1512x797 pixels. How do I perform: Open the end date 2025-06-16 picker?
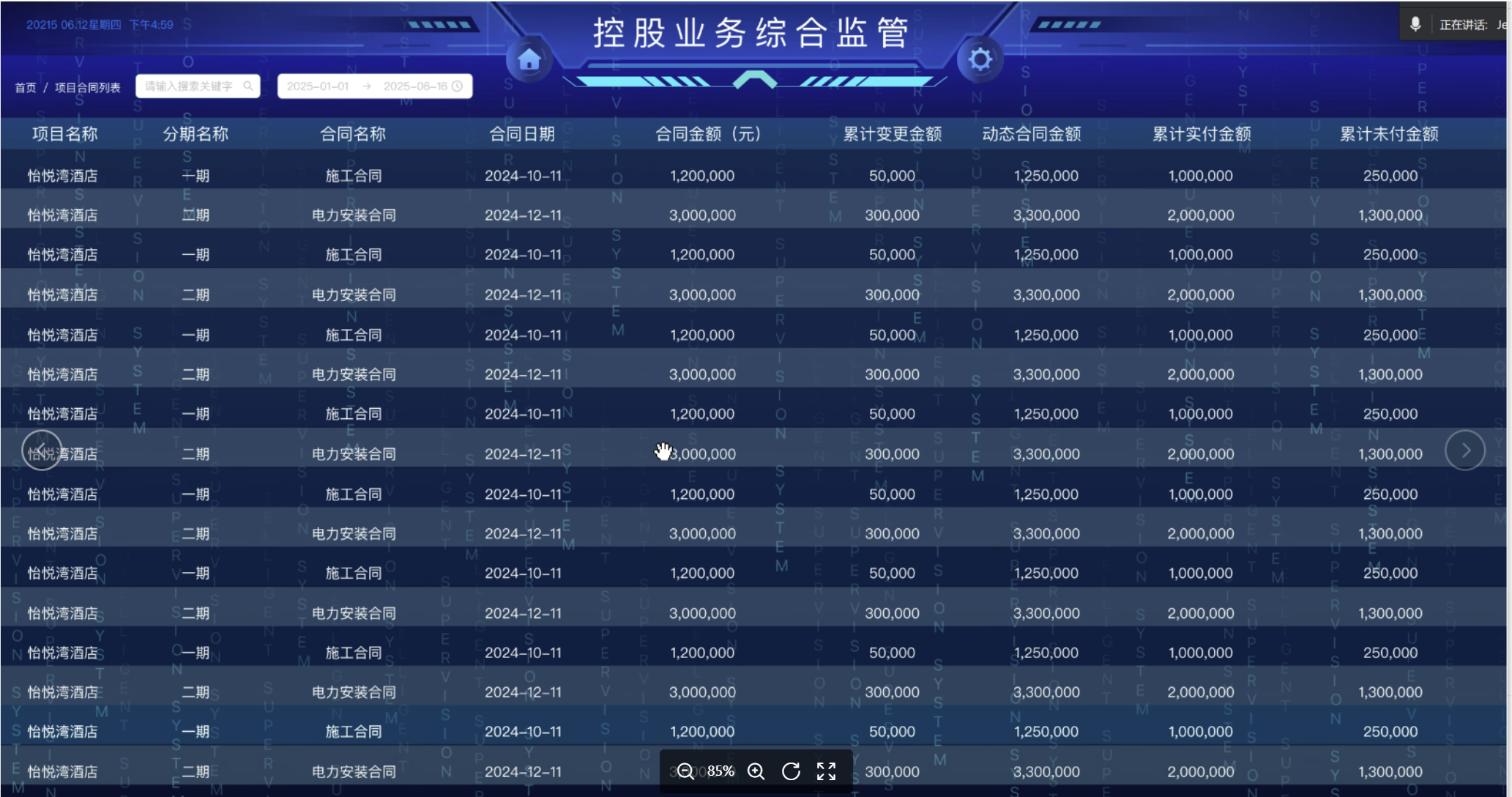pyautogui.click(x=414, y=86)
